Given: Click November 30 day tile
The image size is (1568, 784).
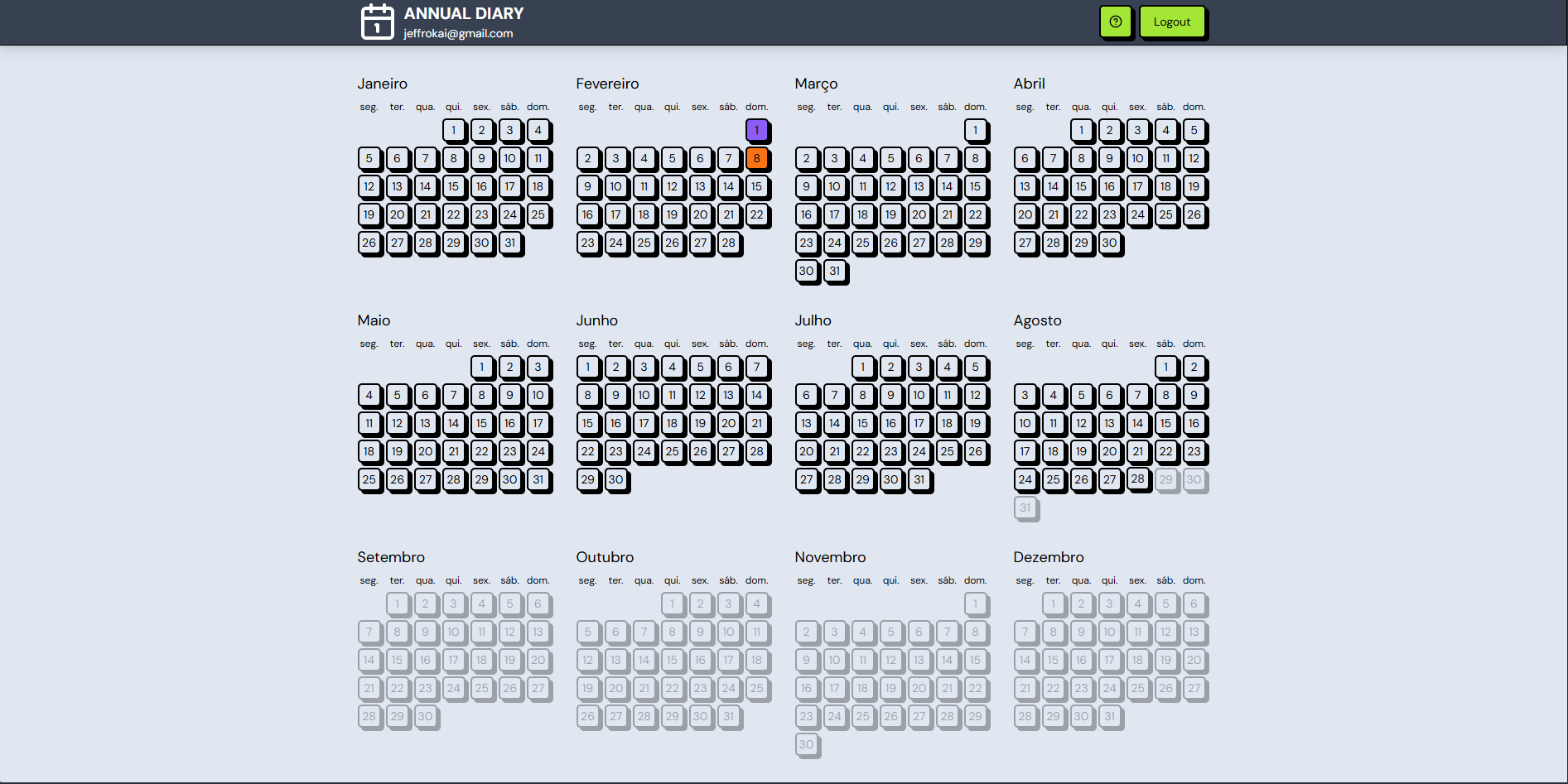Looking at the screenshot, I should (x=806, y=744).
